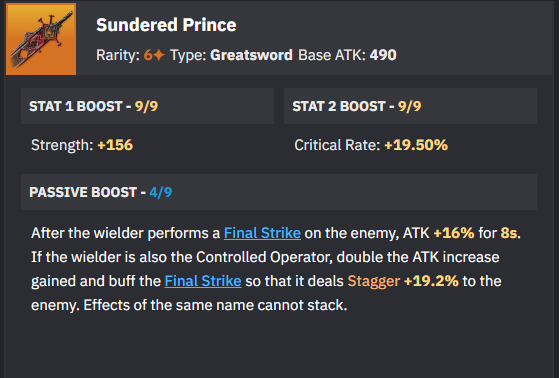Click the Critical Rate +19.50% value

point(416,145)
